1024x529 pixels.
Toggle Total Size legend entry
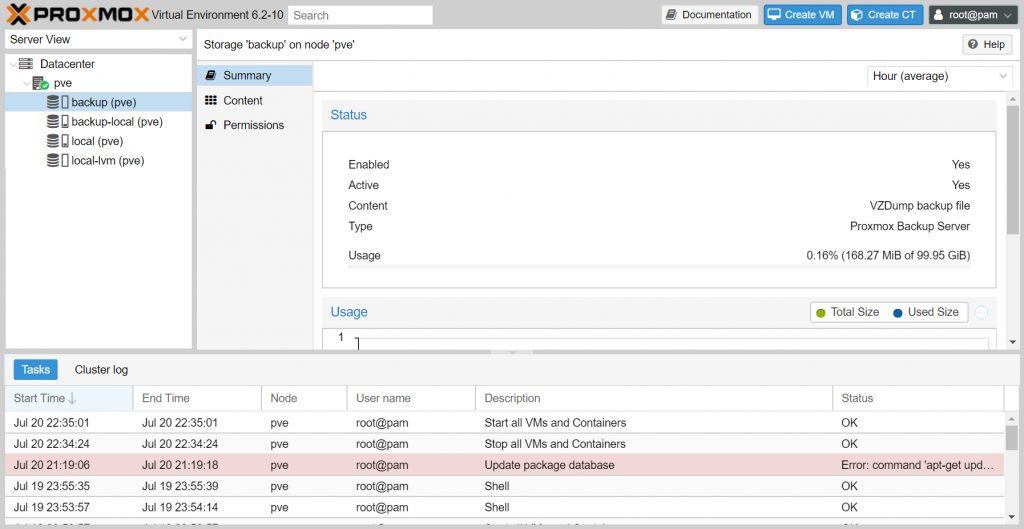click(x=848, y=312)
